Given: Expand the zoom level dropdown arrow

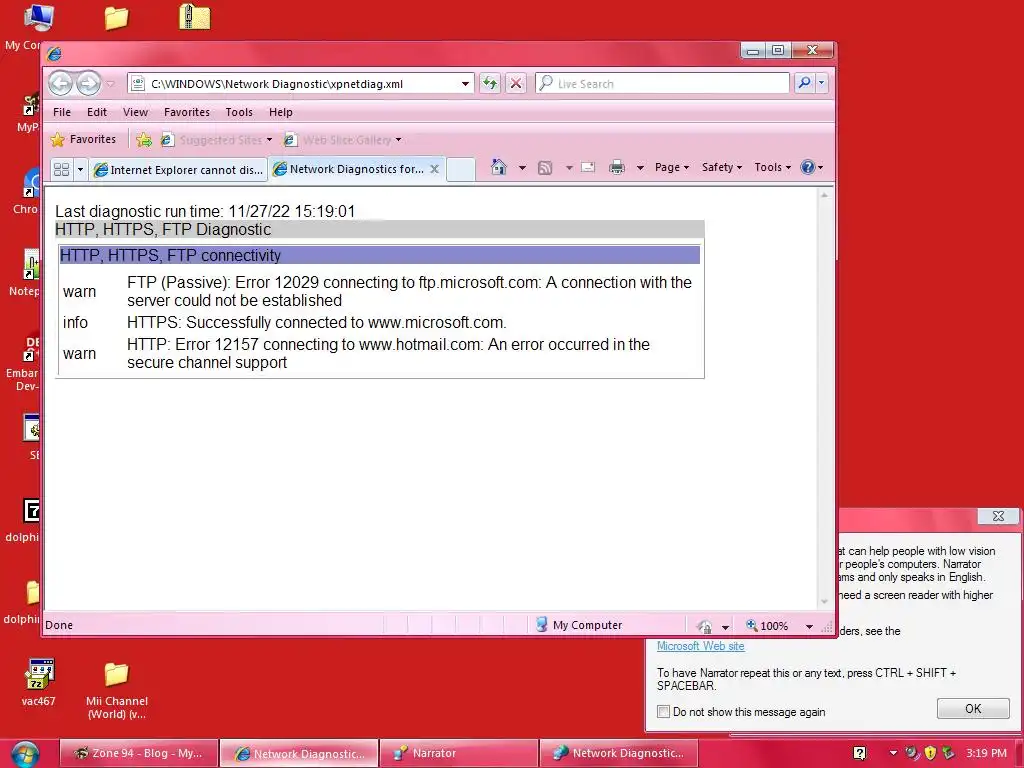Looking at the screenshot, I should click(809, 626).
